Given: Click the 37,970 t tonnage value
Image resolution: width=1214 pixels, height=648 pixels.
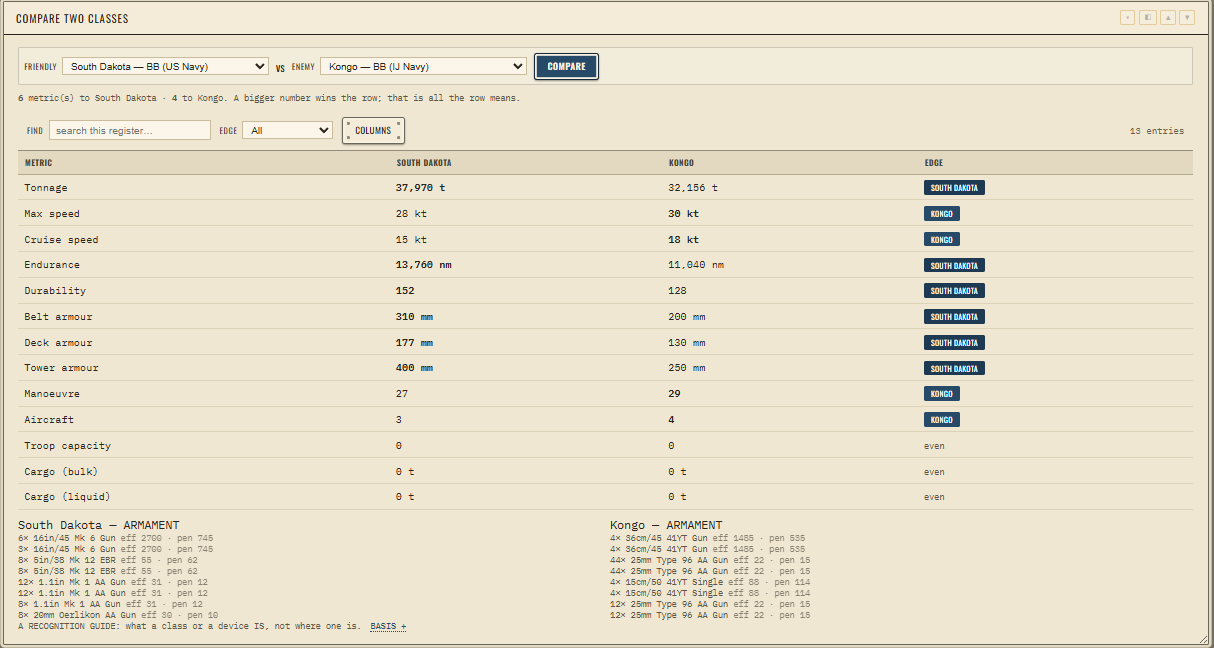Looking at the screenshot, I should point(421,187).
